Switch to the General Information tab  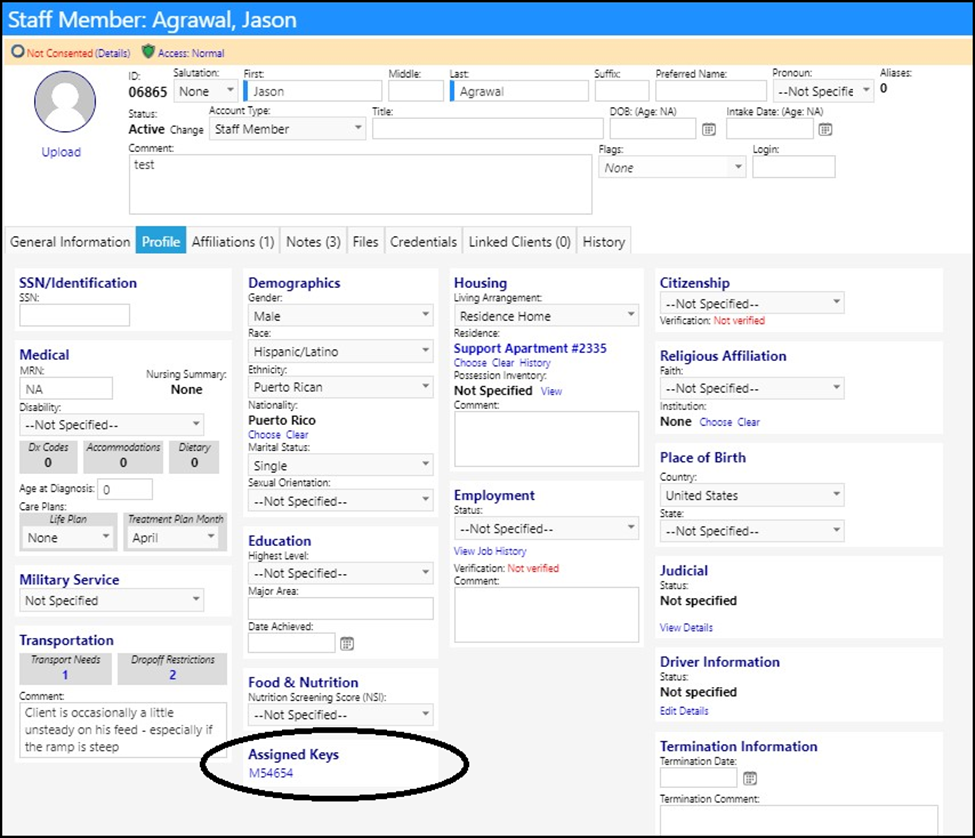(x=70, y=241)
